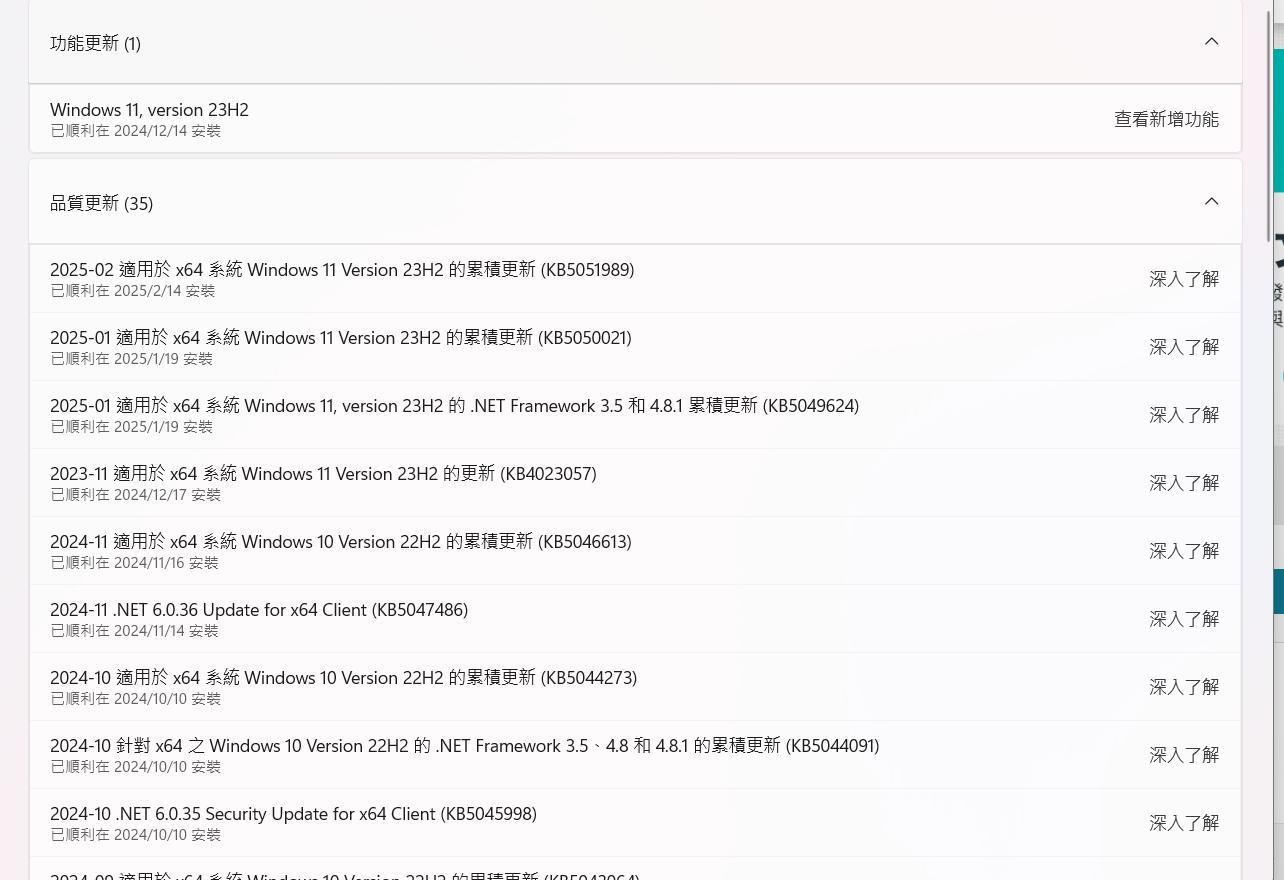Open 查看新增功能 for Windows 11 version 23H2

coord(1166,118)
